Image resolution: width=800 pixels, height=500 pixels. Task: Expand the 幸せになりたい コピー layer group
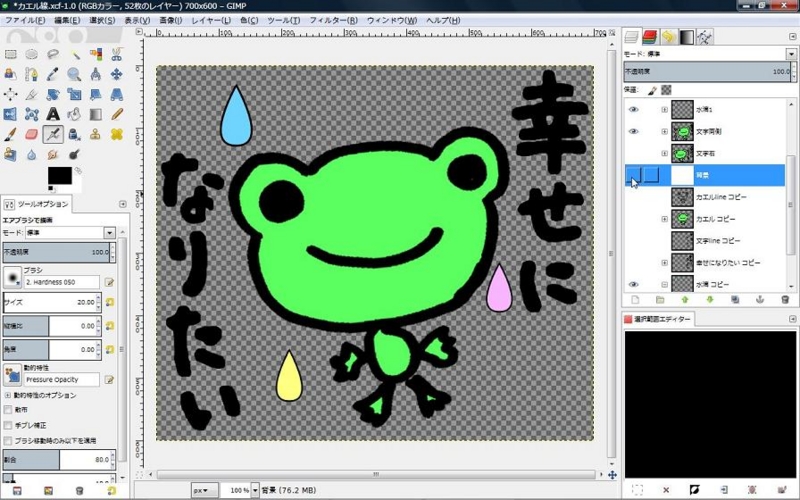tap(664, 263)
